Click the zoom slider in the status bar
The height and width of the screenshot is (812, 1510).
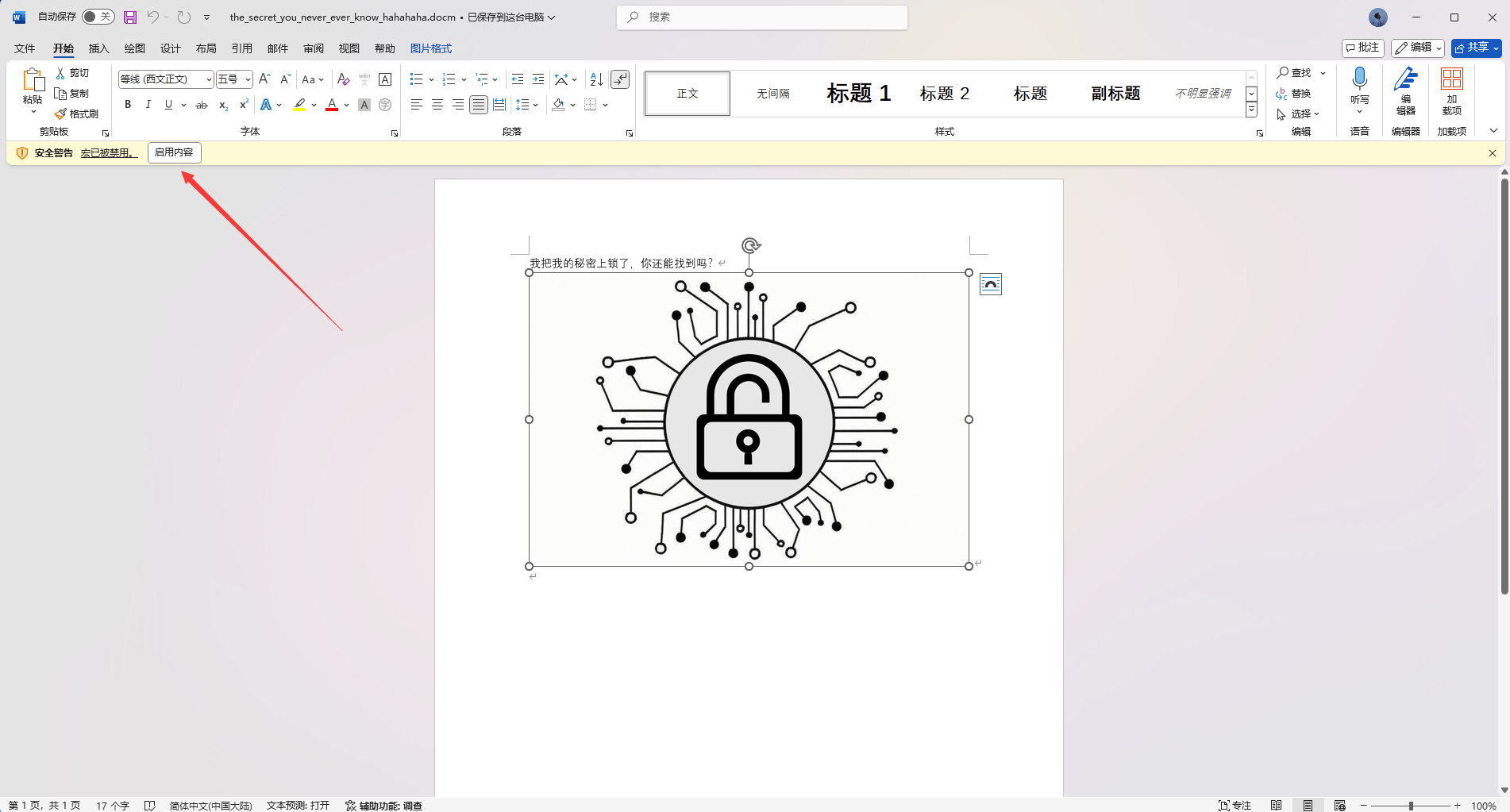click(x=1411, y=806)
